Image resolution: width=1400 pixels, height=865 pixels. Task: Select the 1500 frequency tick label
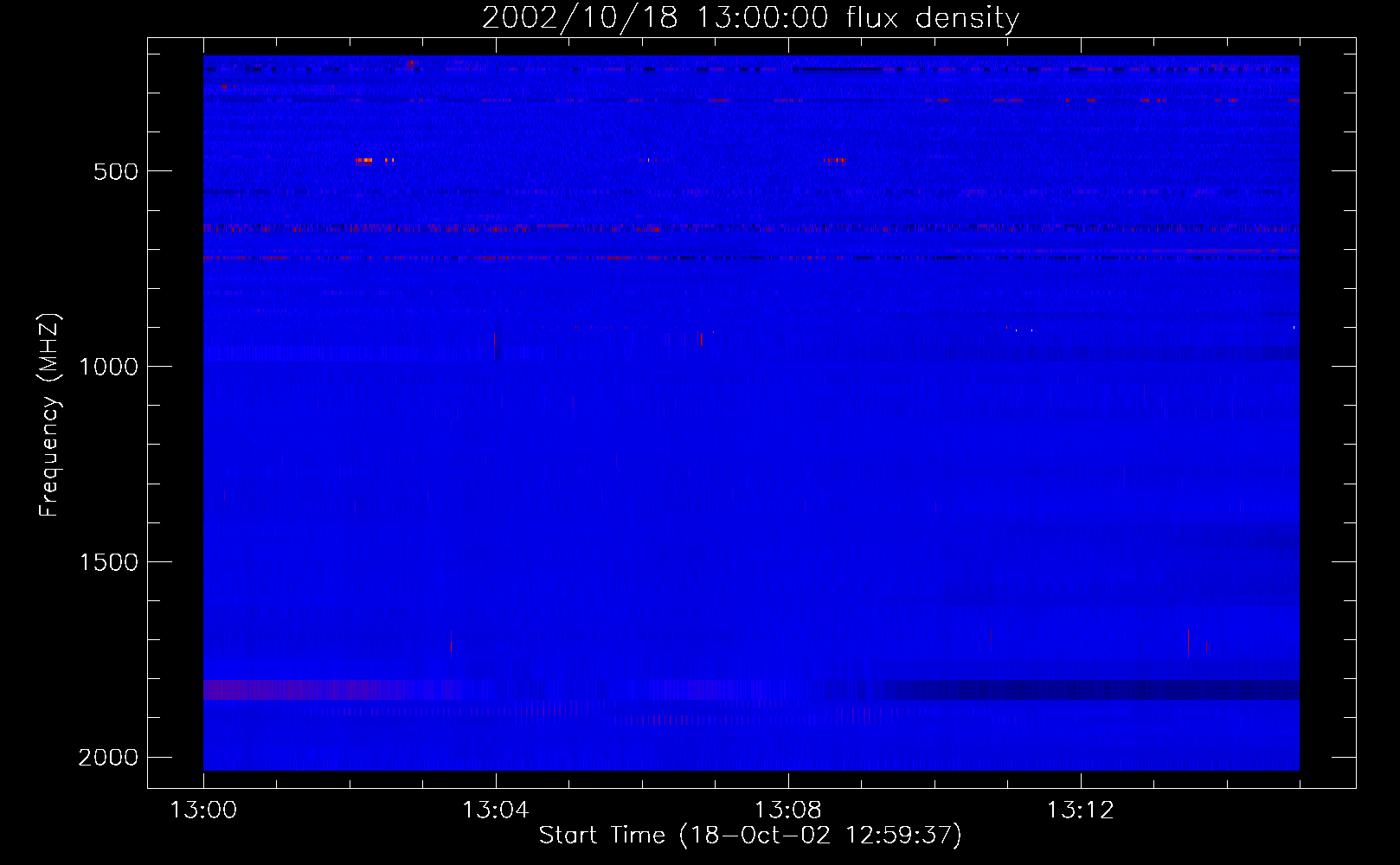tap(108, 562)
